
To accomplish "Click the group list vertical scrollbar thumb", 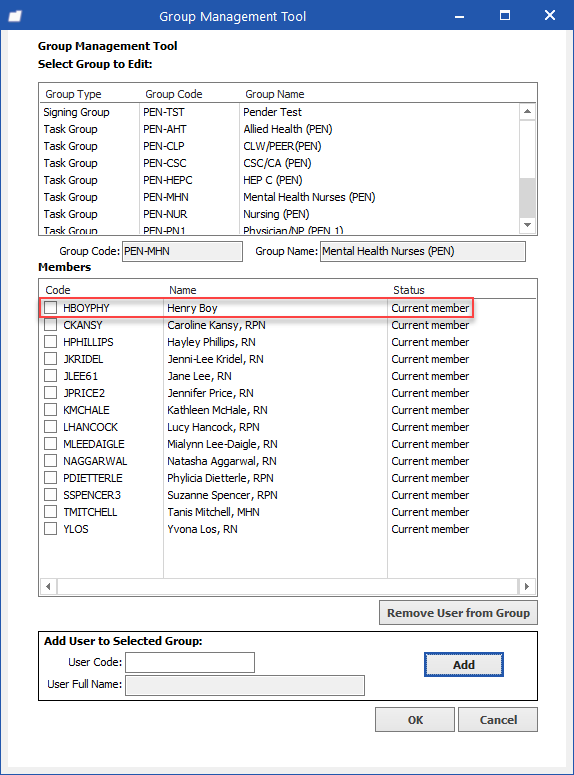I will click(x=528, y=197).
